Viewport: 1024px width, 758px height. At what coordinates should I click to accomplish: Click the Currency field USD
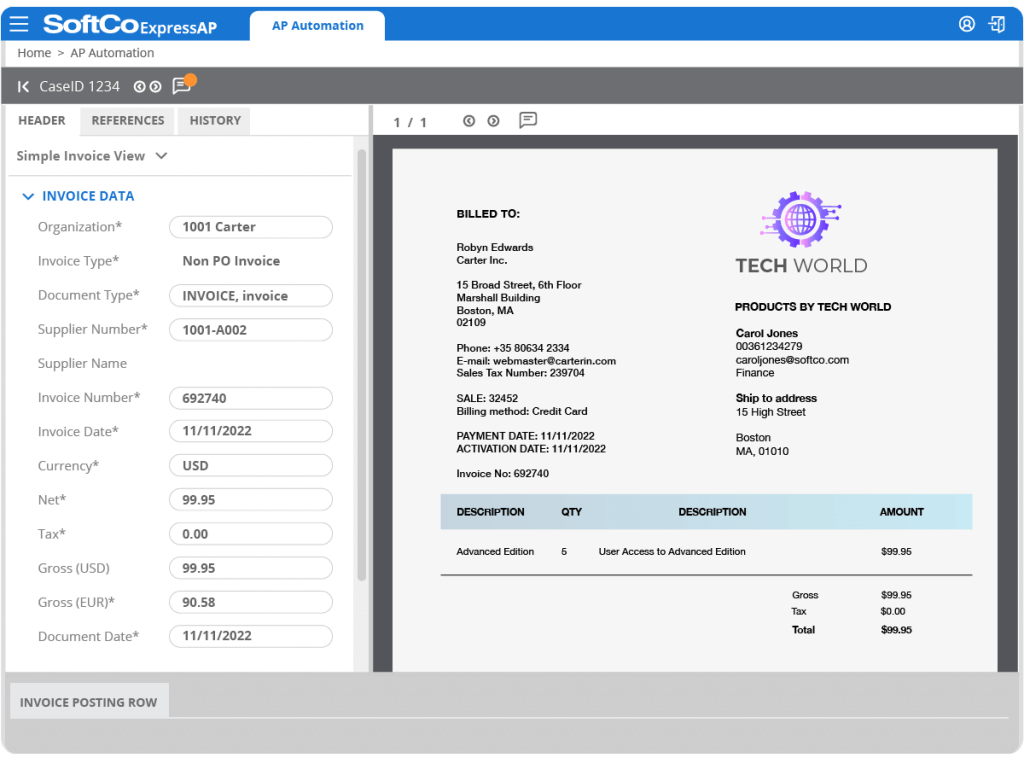[x=251, y=466]
